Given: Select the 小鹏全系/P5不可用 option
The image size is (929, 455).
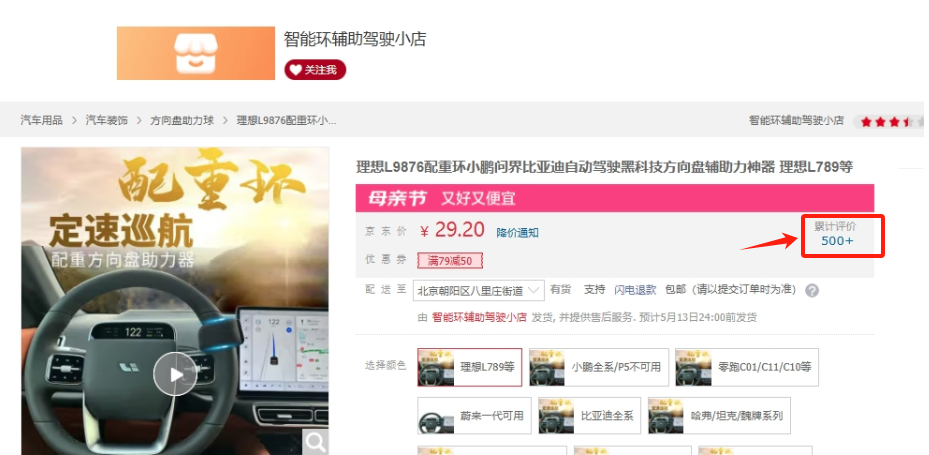Looking at the screenshot, I should coord(597,367).
